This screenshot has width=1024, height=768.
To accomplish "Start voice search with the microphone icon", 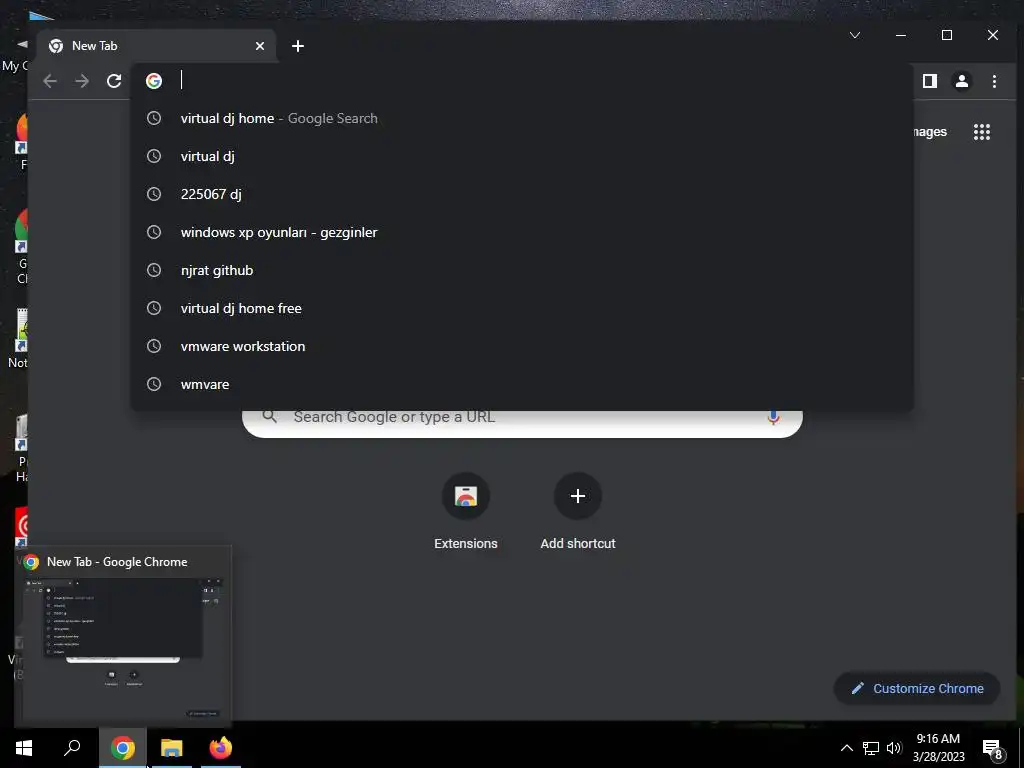I will [x=773, y=418].
